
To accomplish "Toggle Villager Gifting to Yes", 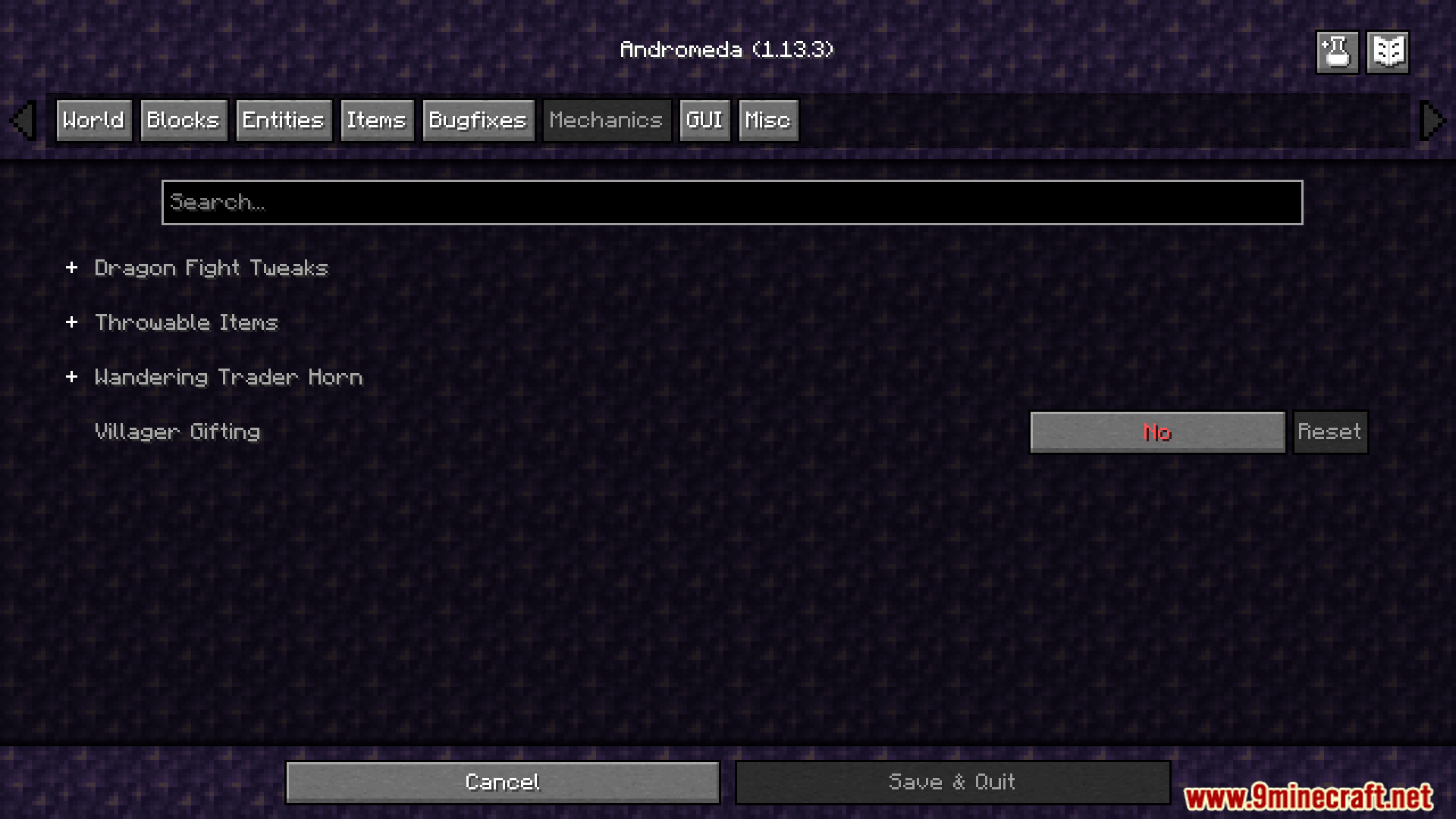I will (x=1157, y=431).
